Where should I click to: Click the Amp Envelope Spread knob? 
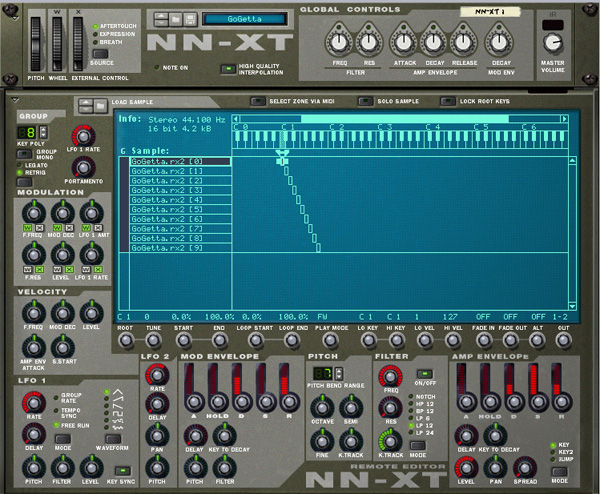click(x=525, y=468)
